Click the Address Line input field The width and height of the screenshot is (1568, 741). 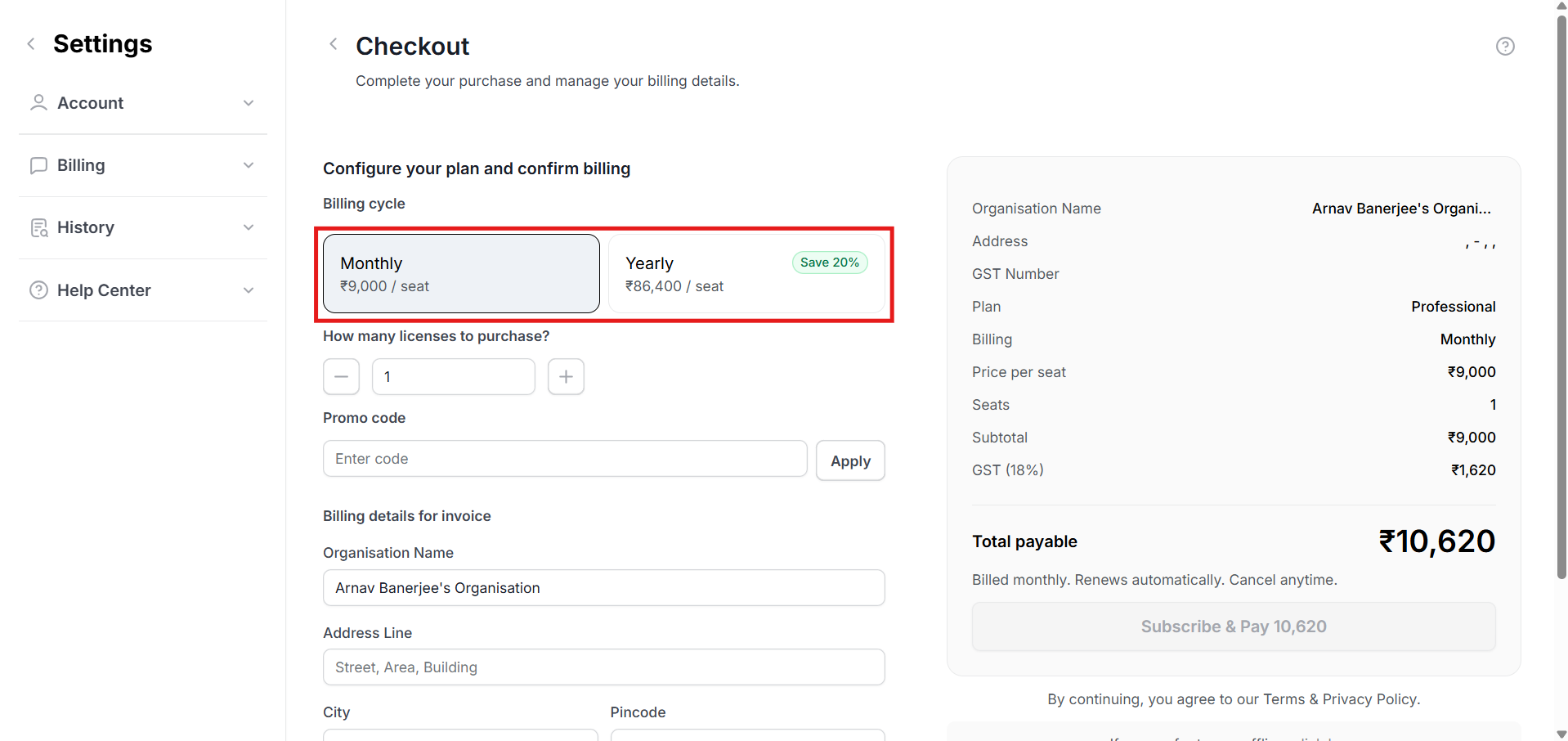coord(603,667)
